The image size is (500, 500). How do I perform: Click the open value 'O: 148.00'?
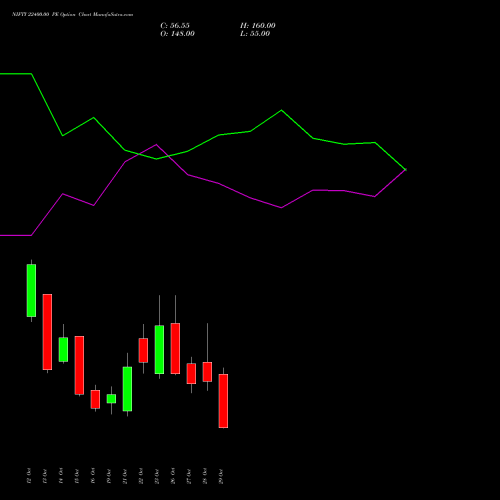pos(177,34)
